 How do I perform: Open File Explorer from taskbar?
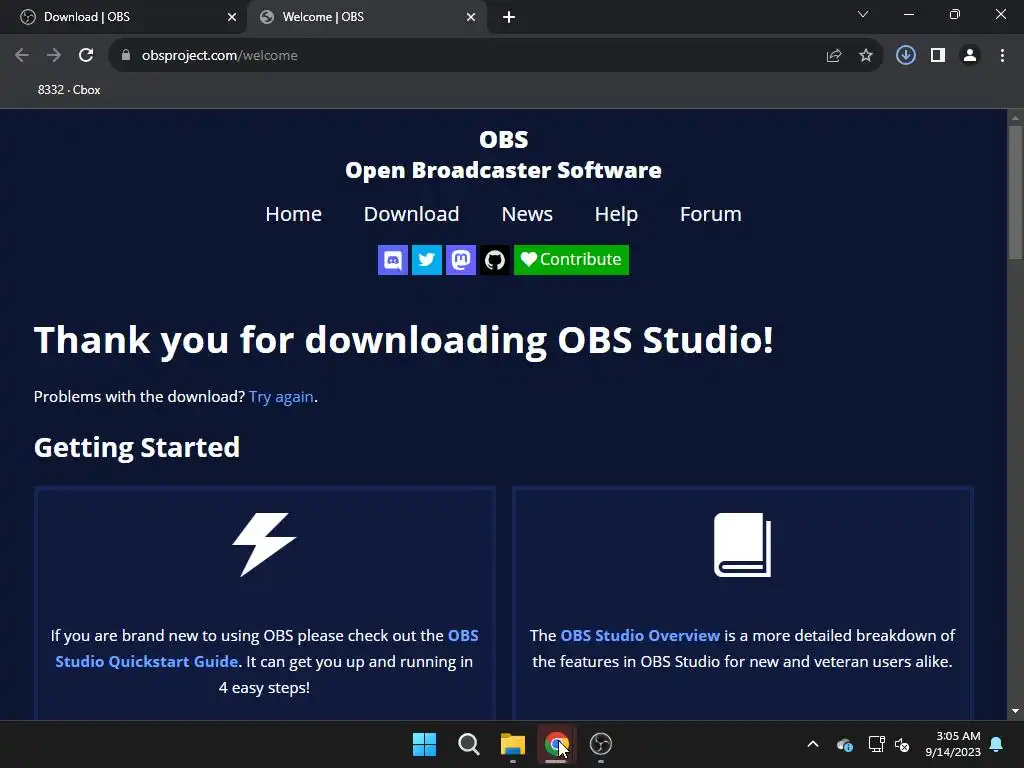[513, 744]
